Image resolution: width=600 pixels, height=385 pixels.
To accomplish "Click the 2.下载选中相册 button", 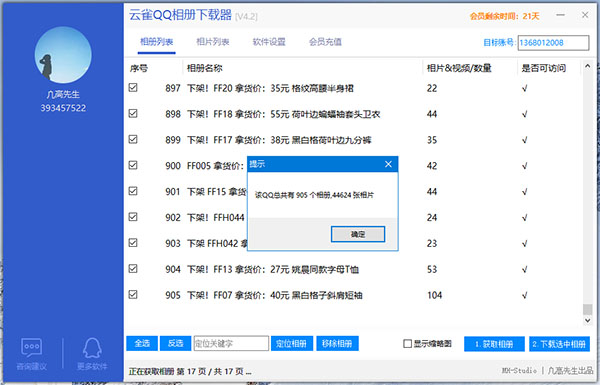I will [x=559, y=344].
